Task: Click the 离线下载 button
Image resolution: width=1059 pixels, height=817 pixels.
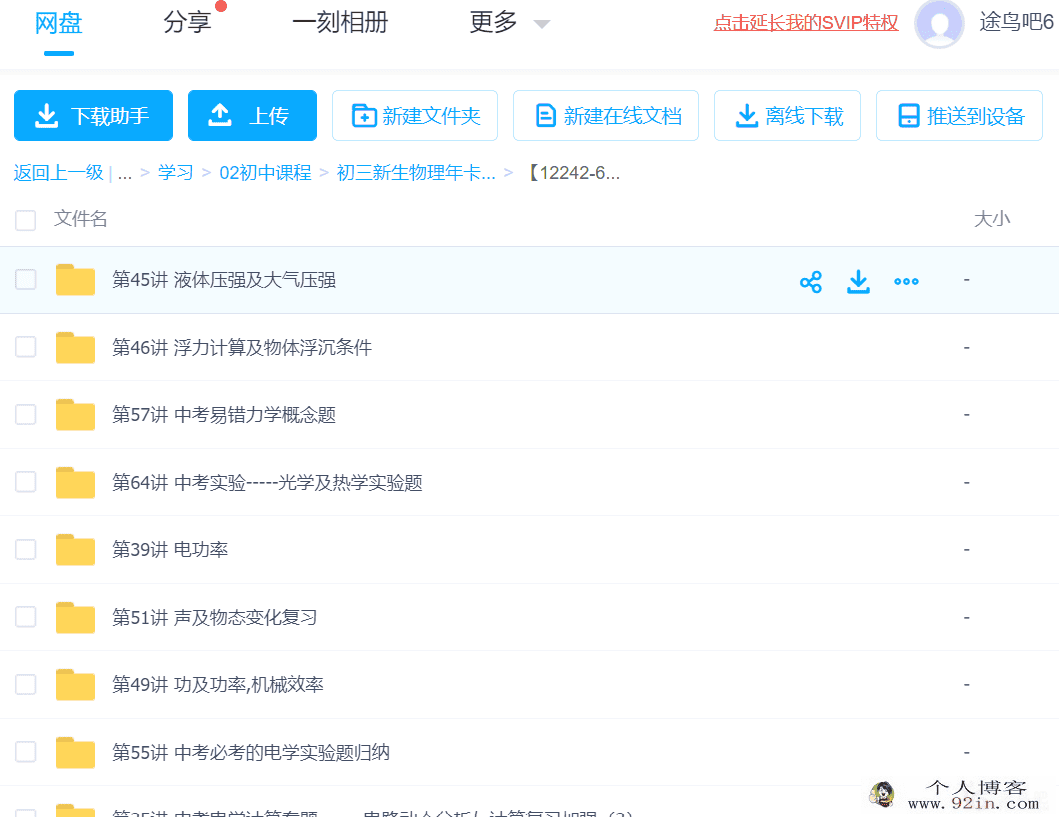Action: [x=787, y=115]
